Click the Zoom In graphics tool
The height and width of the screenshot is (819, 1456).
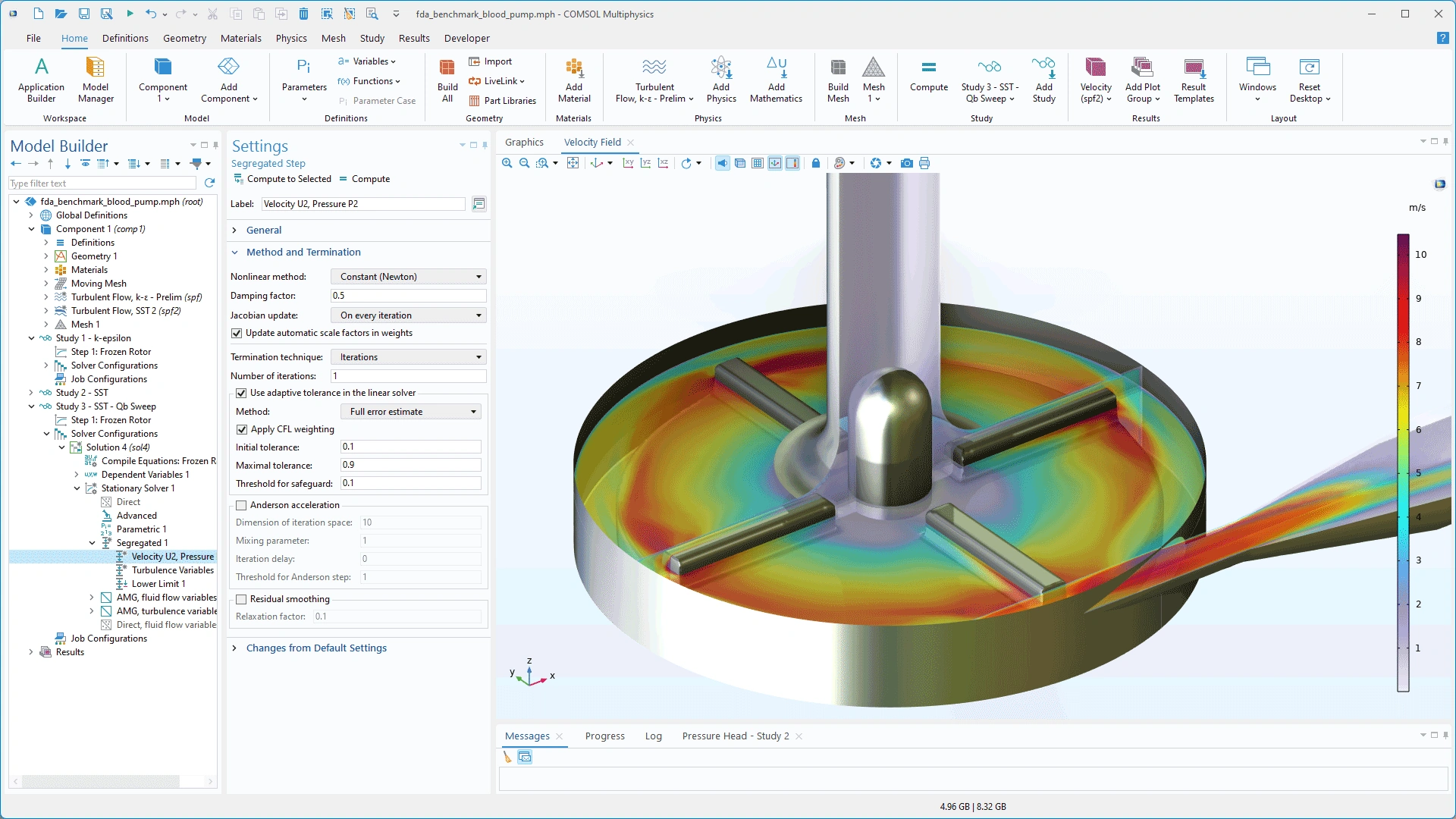pos(507,163)
